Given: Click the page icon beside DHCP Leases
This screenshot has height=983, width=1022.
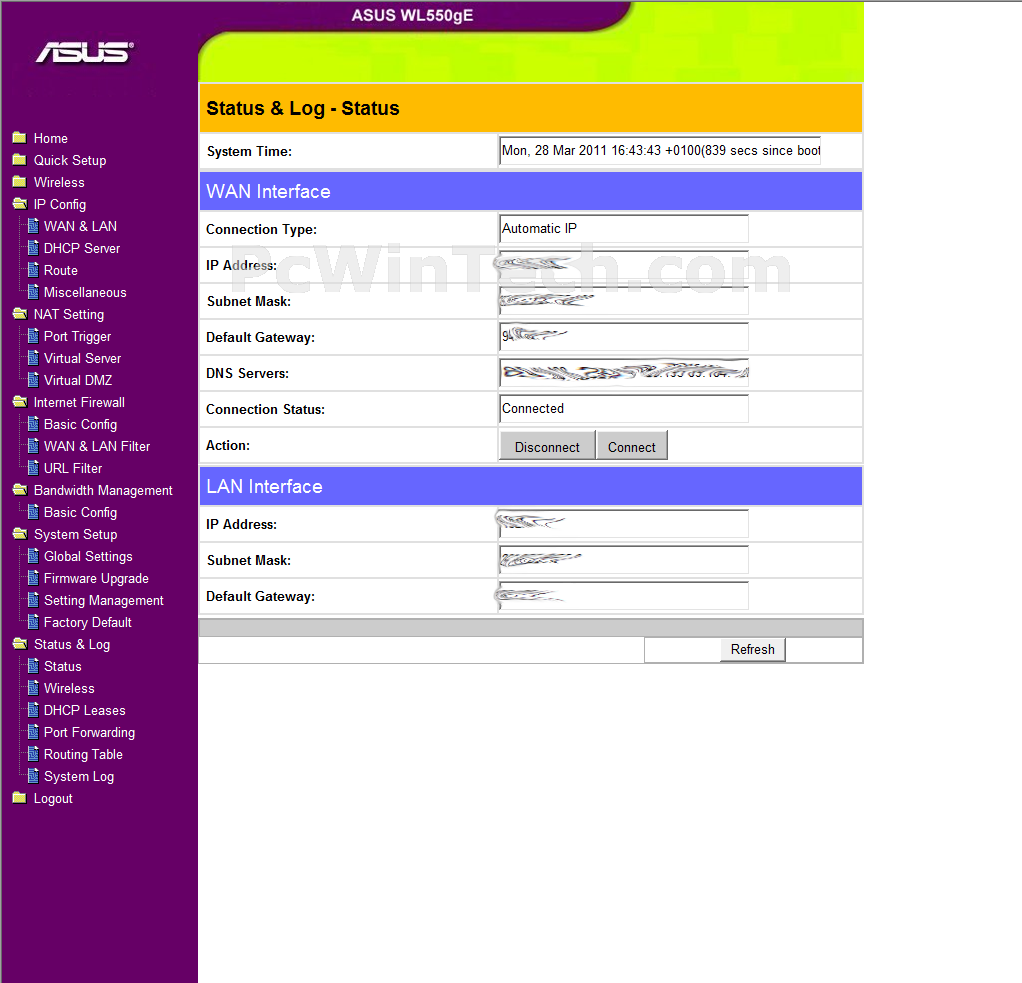Looking at the screenshot, I should pyautogui.click(x=33, y=710).
